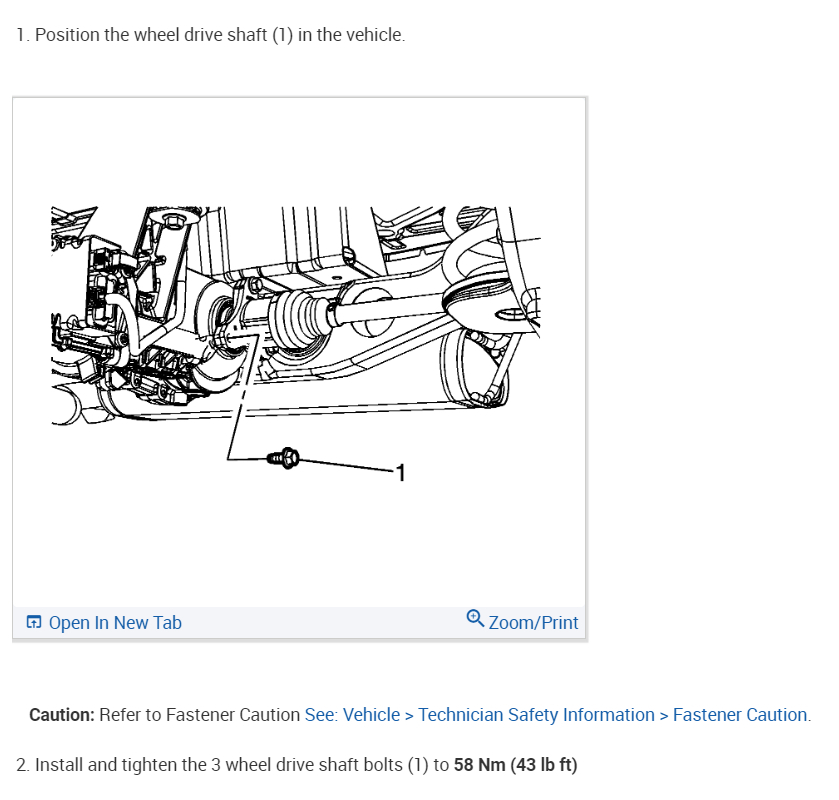This screenshot has height=800, width=839.
Task: Open the diagram via Open In New Tab text
Action: coord(115,622)
